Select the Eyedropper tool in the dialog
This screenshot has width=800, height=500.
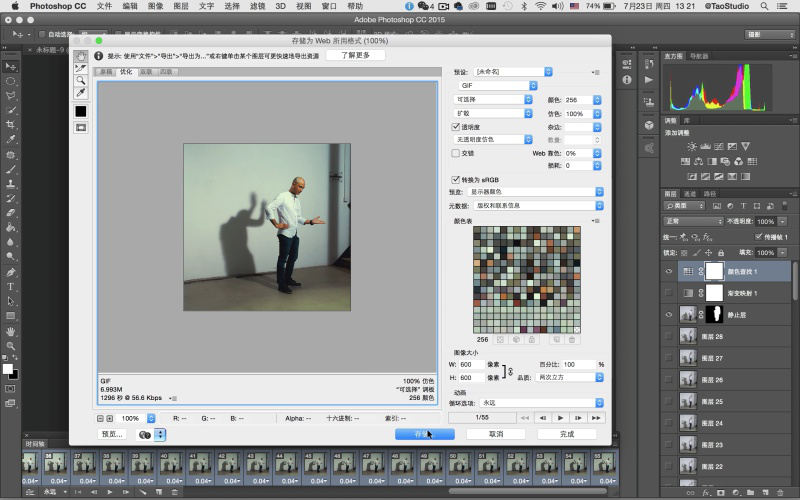(x=81, y=93)
